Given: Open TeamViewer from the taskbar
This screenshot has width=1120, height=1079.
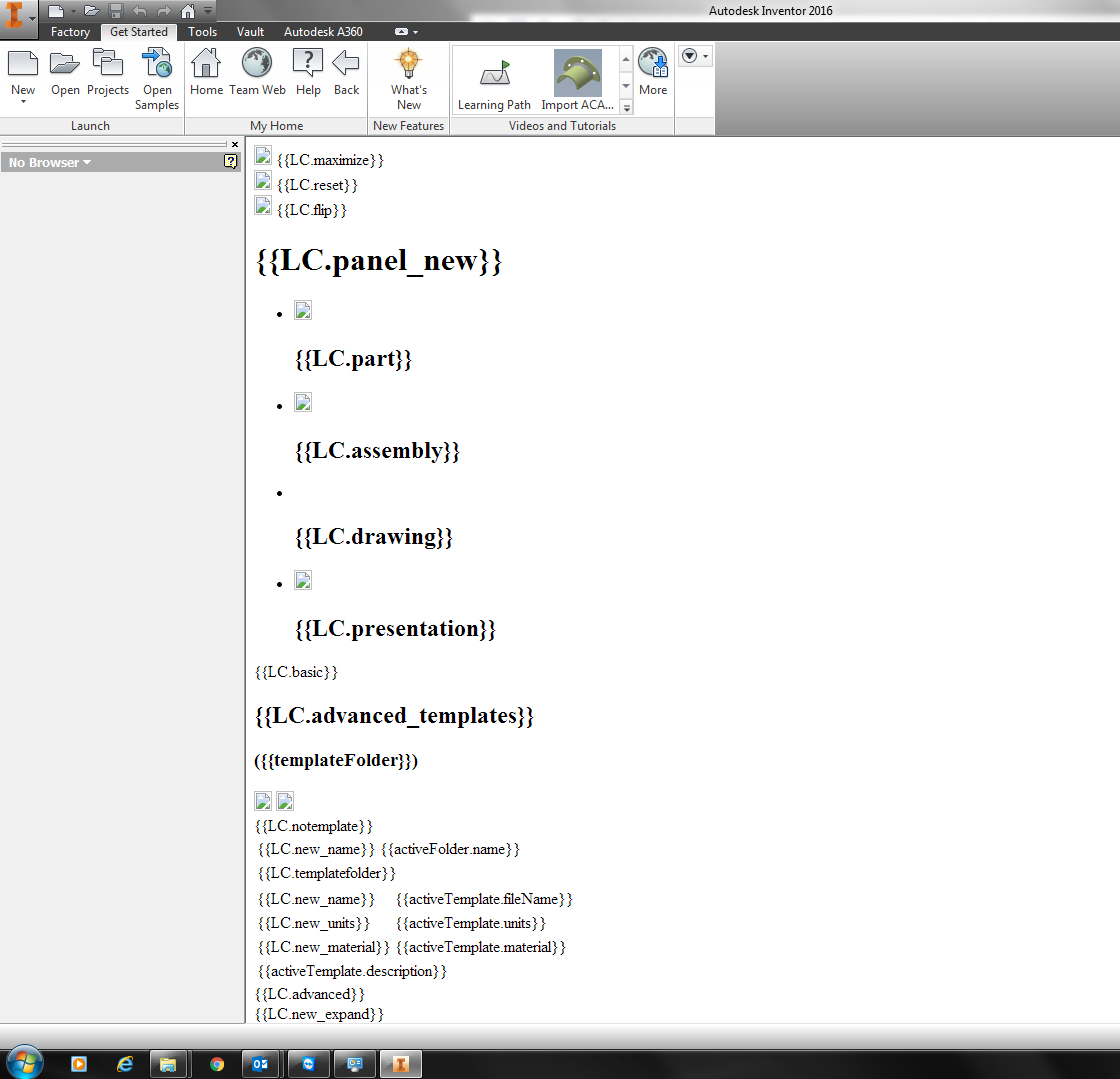Looking at the screenshot, I should tap(308, 1064).
